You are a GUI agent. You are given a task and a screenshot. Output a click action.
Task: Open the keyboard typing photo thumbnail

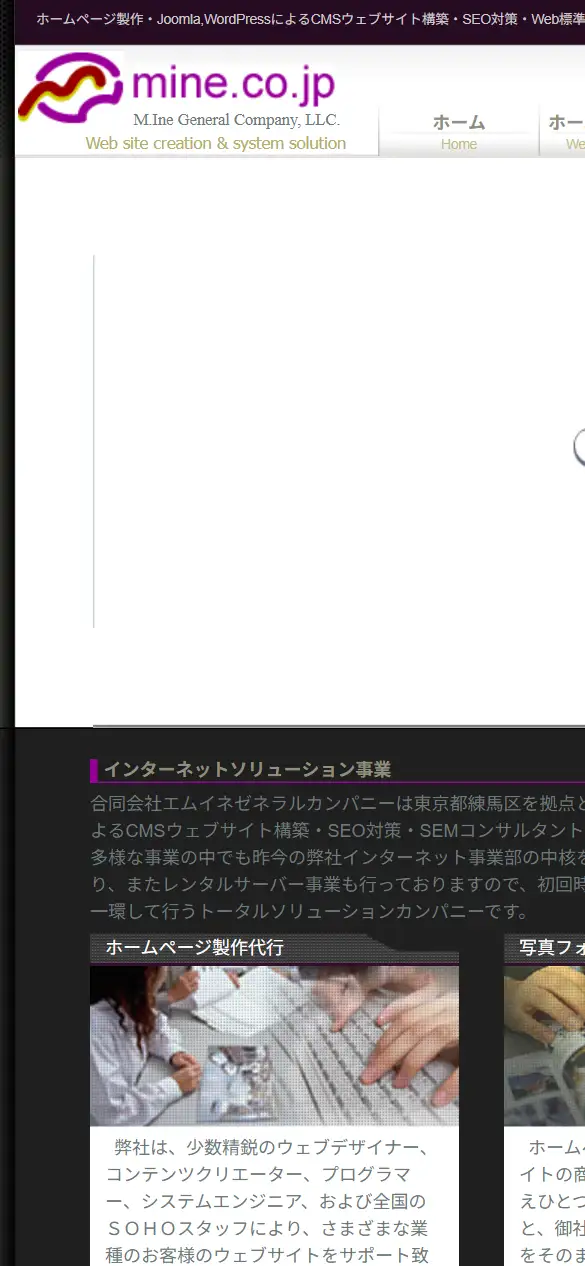point(274,1046)
